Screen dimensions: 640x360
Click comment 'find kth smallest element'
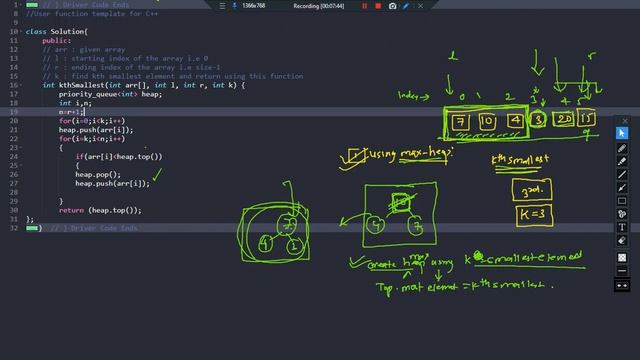[173, 76]
